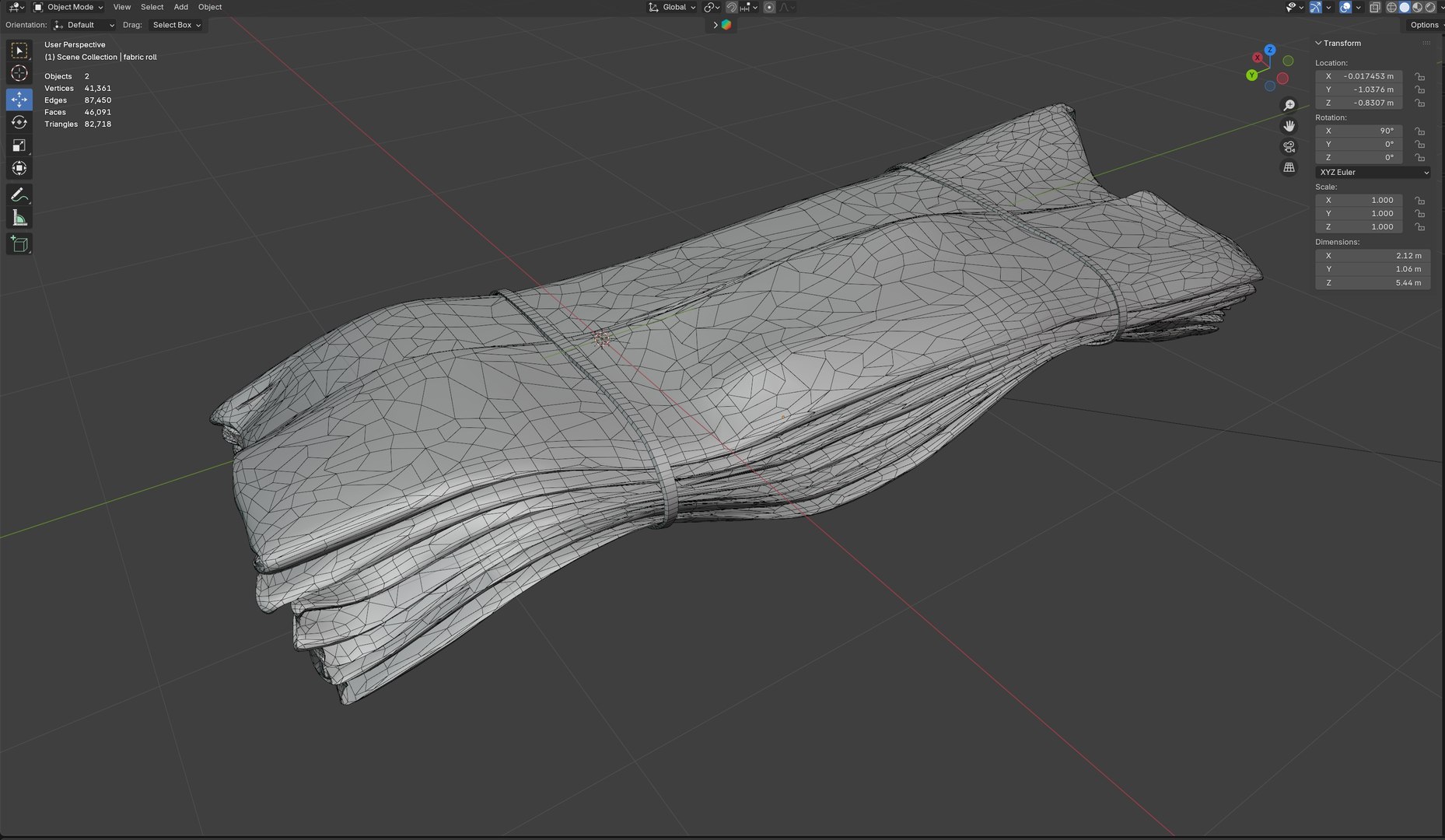Open Global transform orientation dropdown
Screen dimensions: 1445x840
tap(672, 7)
